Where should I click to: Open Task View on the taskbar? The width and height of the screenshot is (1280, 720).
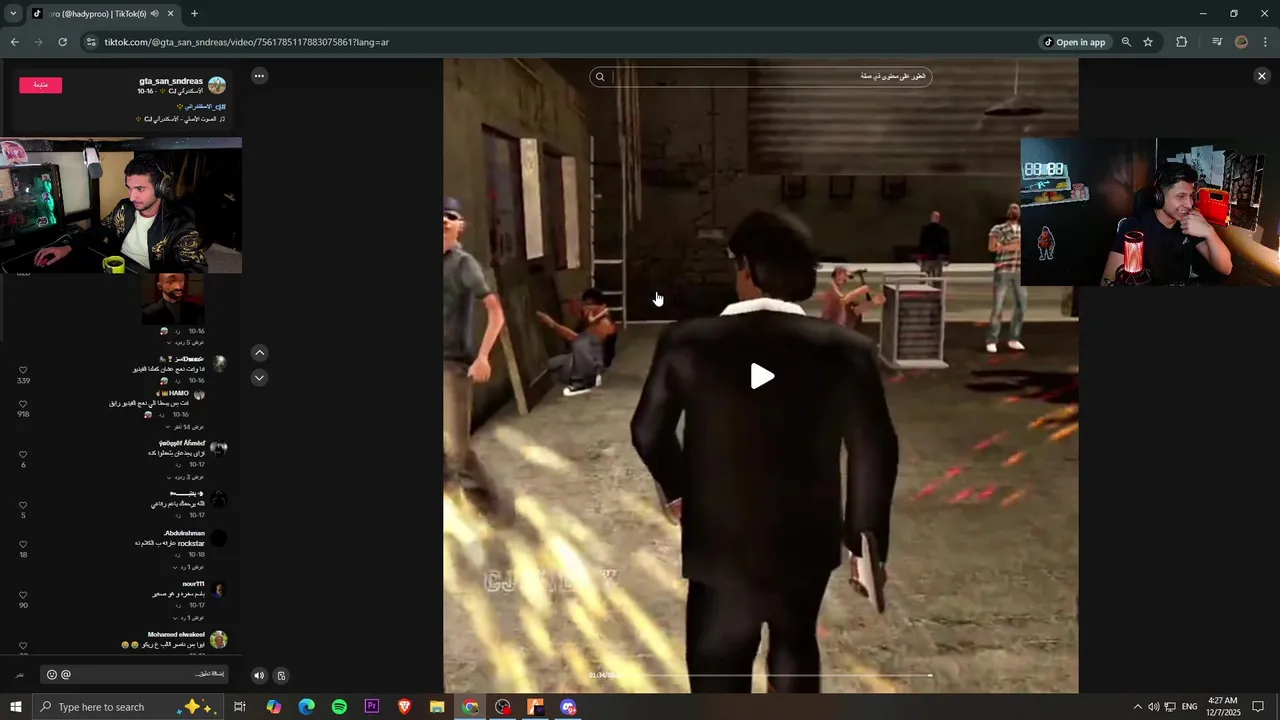coord(240,707)
